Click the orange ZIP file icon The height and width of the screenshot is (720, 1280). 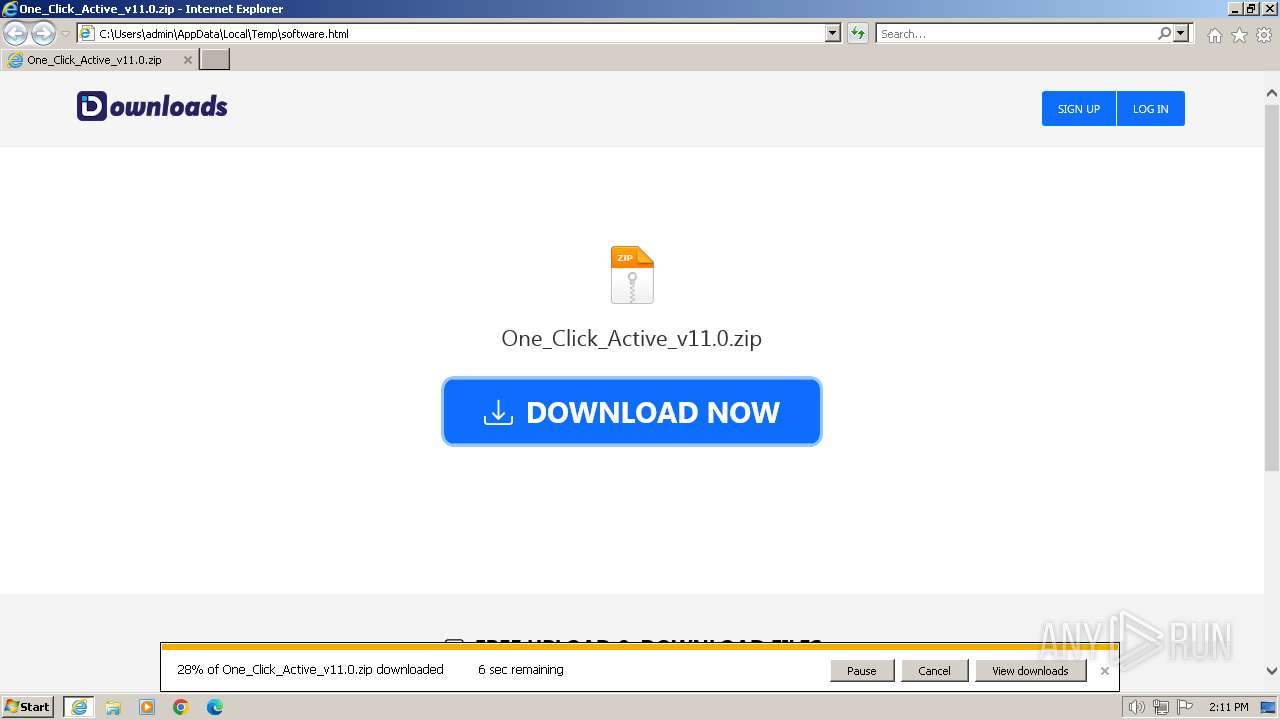coord(632,275)
